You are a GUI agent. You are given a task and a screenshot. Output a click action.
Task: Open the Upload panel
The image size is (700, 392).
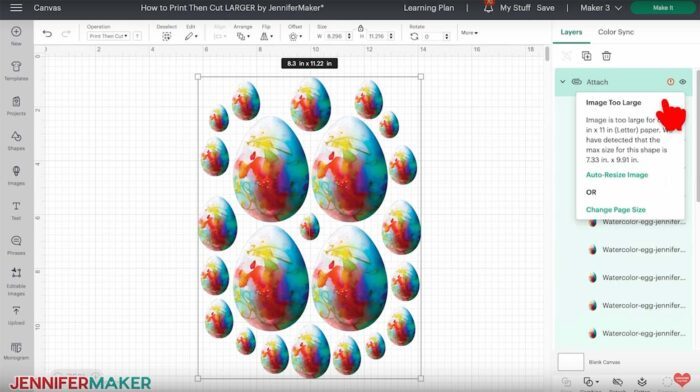(16, 315)
